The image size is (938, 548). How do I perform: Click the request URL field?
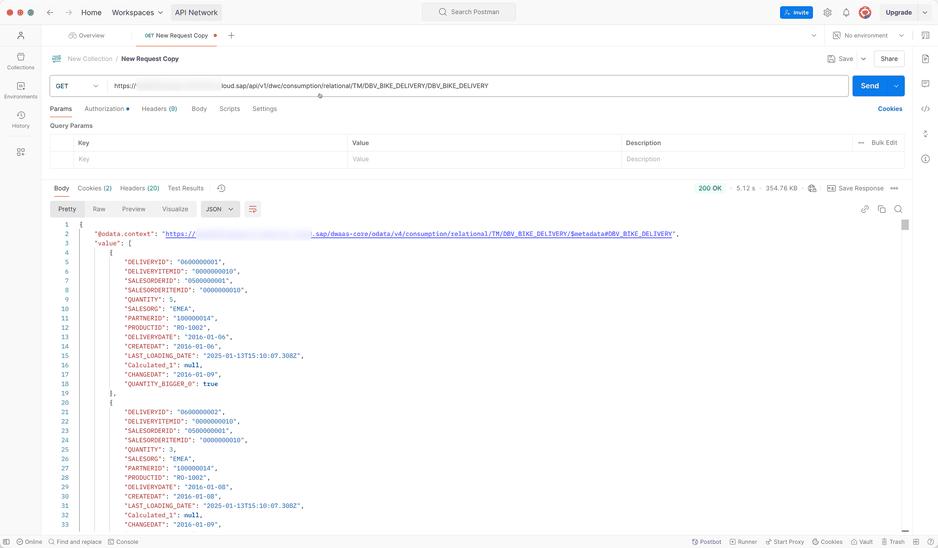477,86
